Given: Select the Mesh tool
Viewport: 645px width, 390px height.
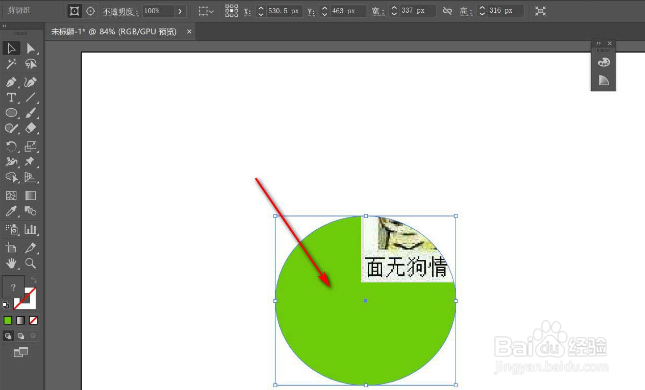Looking at the screenshot, I should click(x=11, y=195).
